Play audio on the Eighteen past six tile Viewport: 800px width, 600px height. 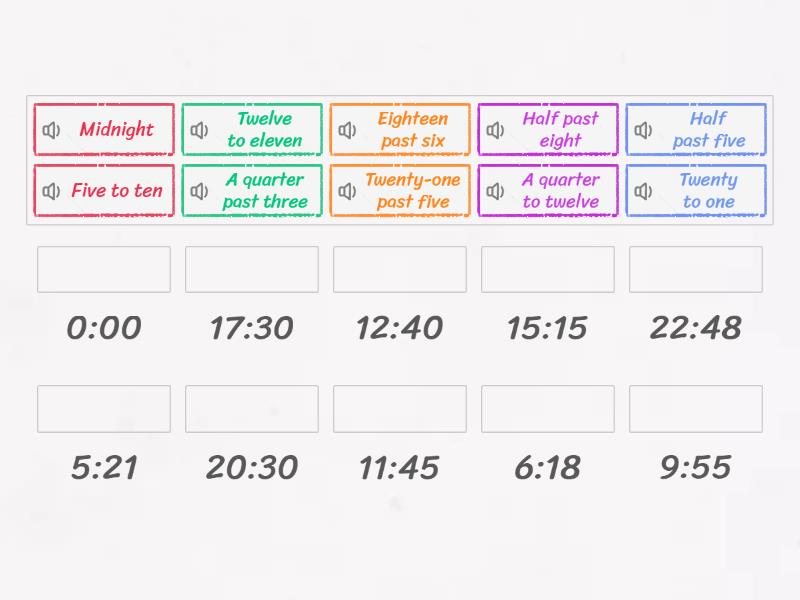[x=347, y=129]
